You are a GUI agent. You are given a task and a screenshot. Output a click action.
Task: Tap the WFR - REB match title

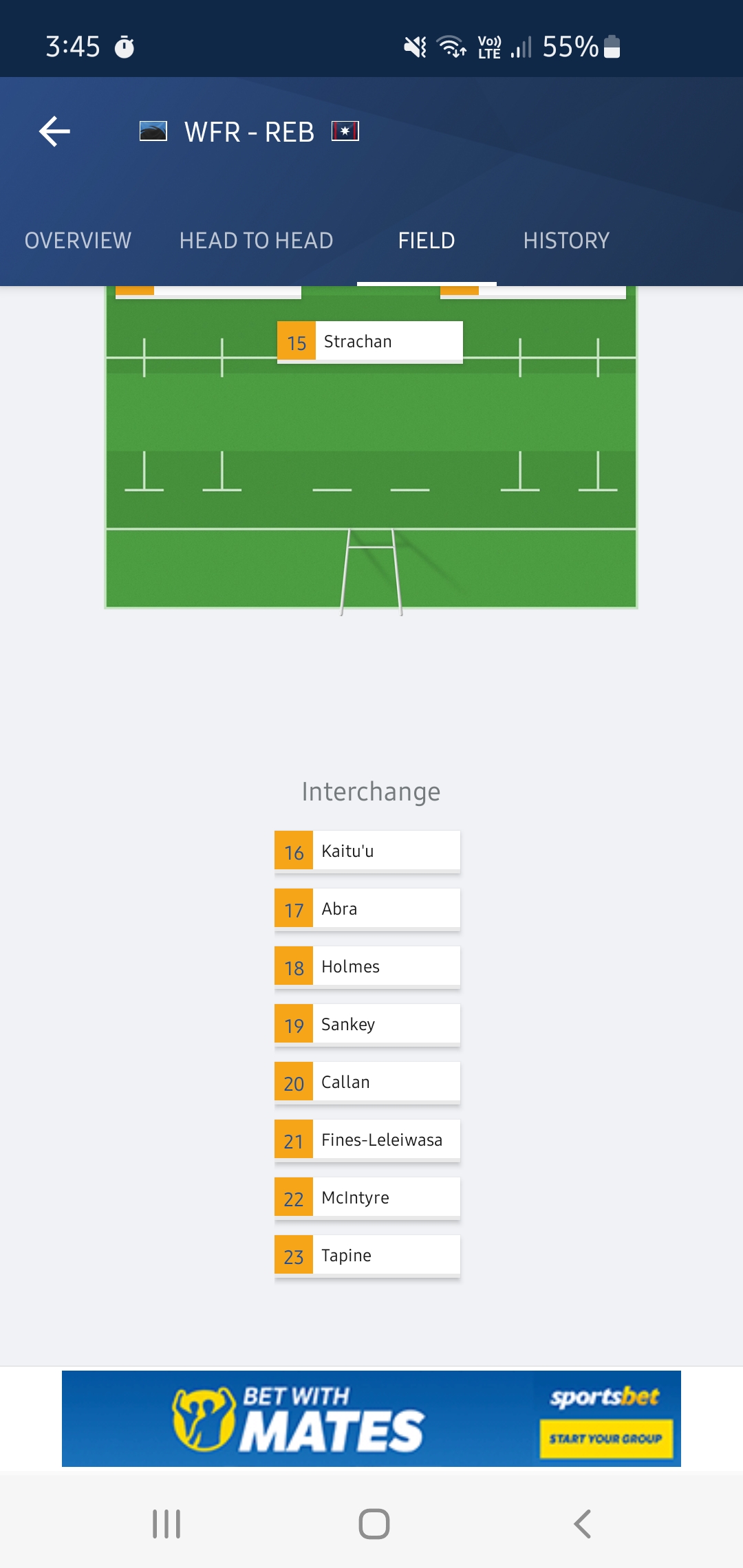[x=249, y=131]
